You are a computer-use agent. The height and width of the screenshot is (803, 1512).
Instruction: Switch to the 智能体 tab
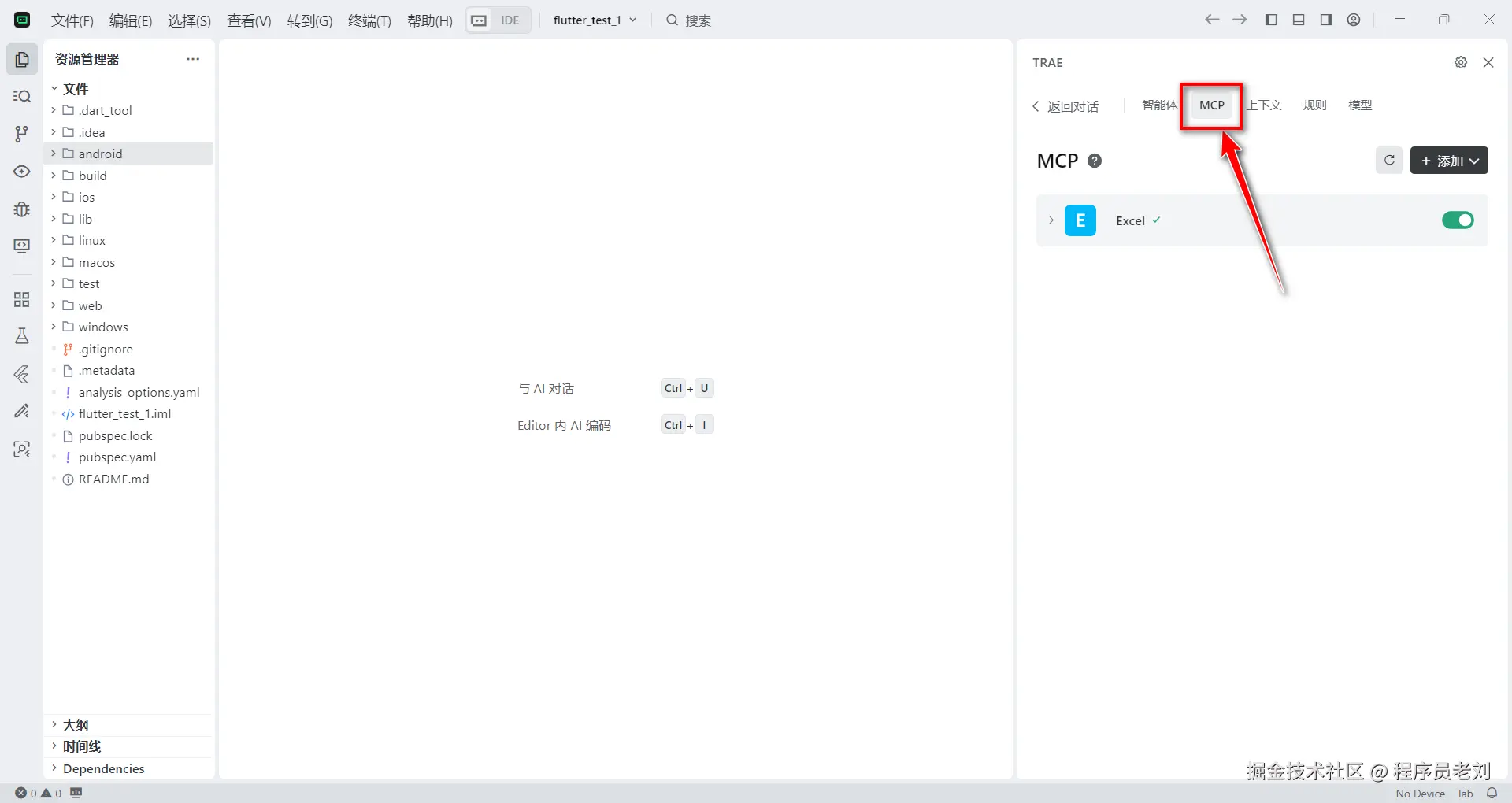(1159, 105)
